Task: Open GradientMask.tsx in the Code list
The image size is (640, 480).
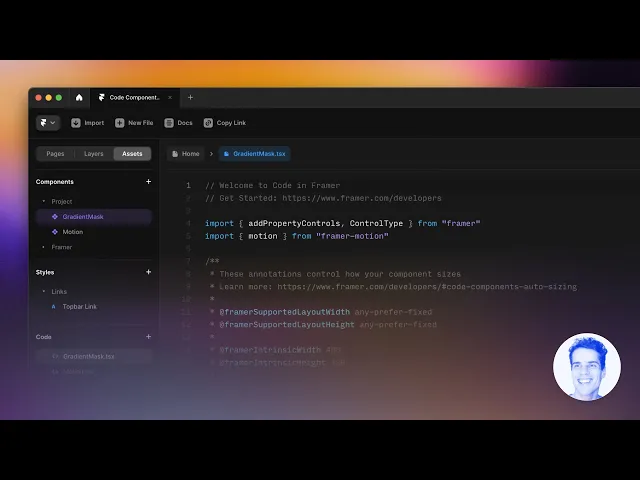Action: tap(94, 356)
